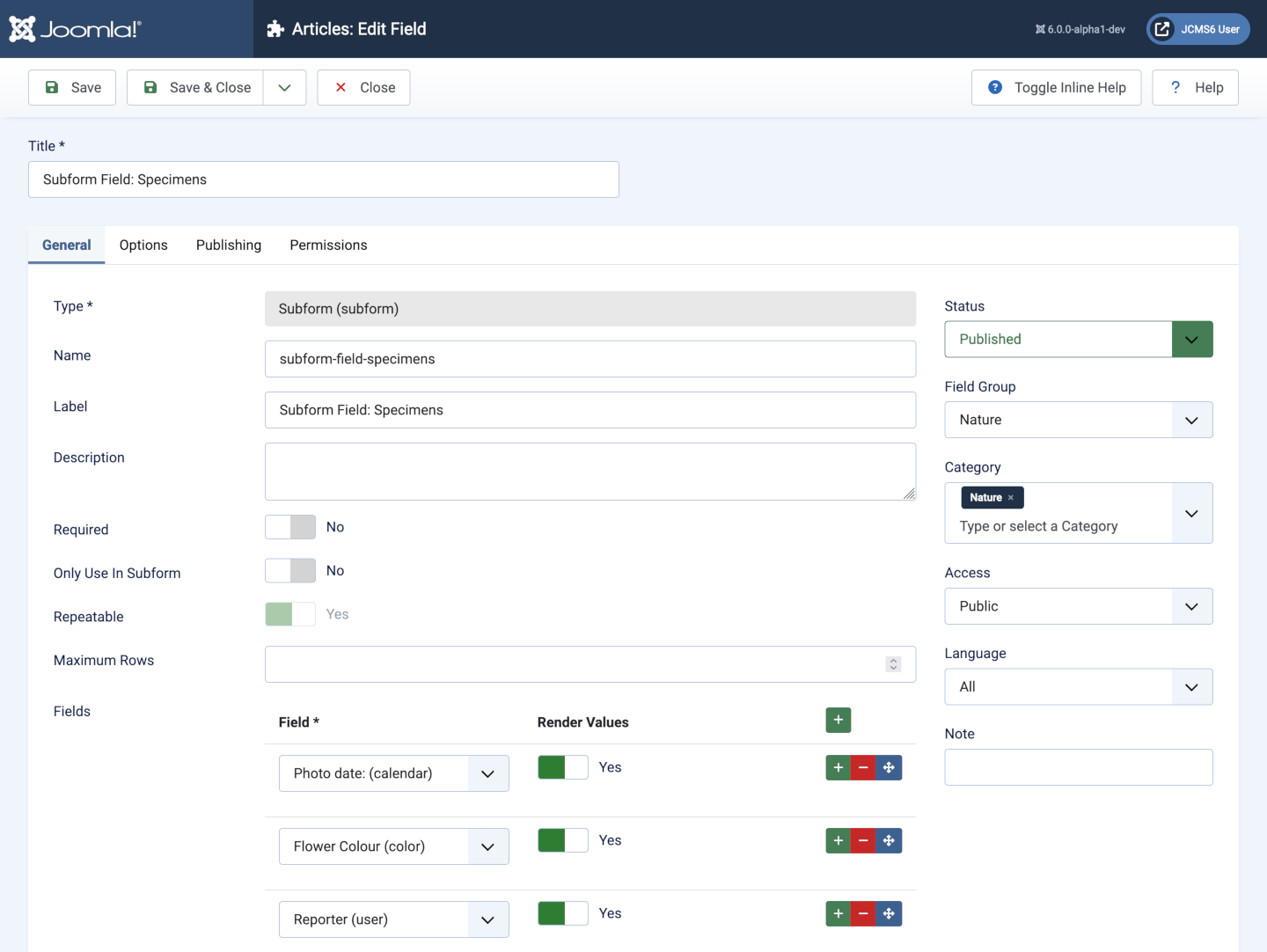
Task: Switch to the Options tab
Action: 143,245
